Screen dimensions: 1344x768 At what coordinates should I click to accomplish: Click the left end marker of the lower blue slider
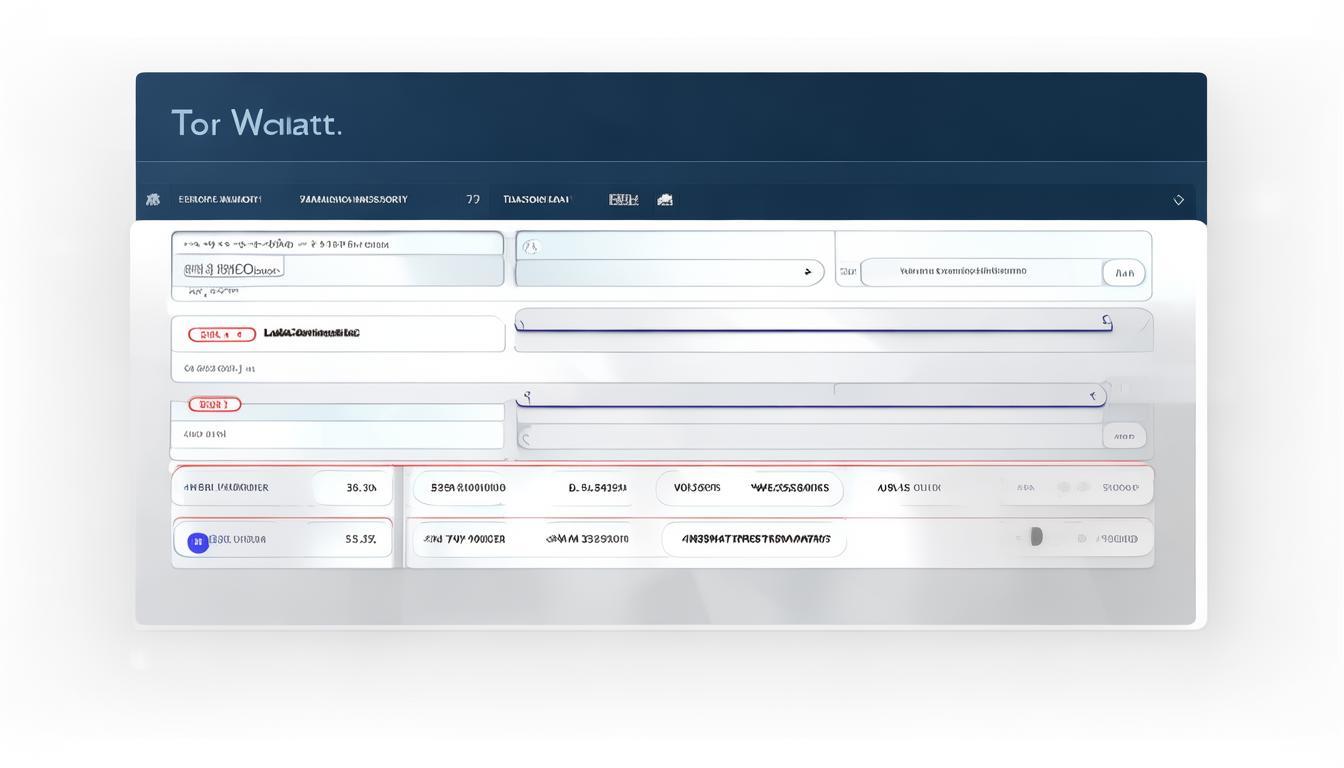527,397
